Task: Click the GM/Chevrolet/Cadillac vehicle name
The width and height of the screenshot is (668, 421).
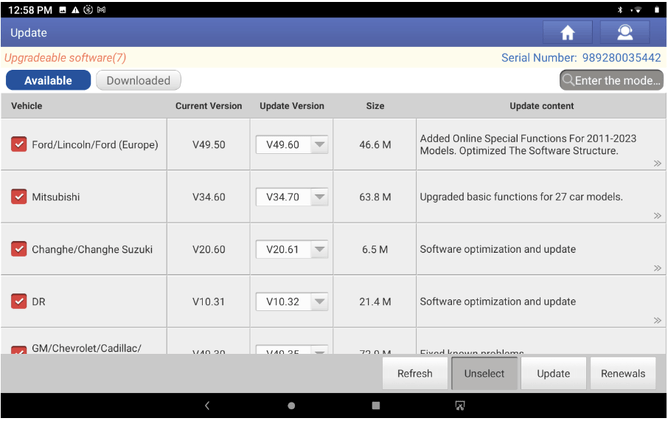Action: point(86,348)
